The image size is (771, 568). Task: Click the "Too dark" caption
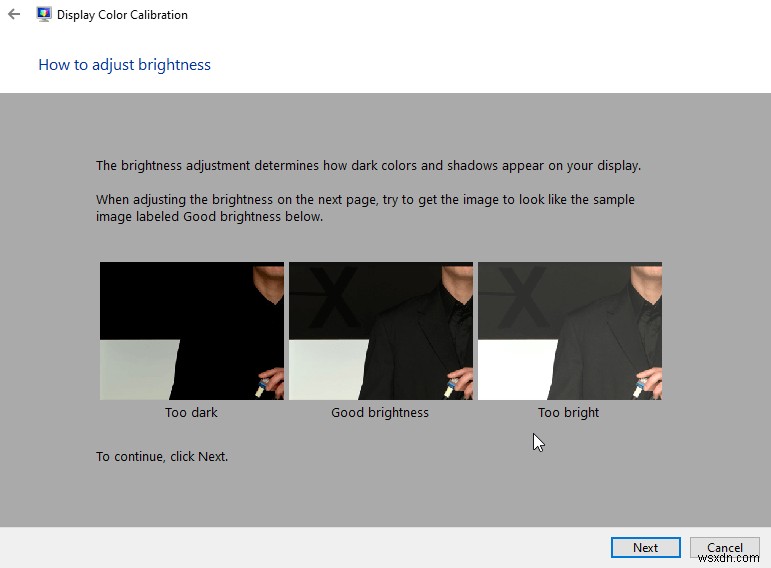click(x=191, y=412)
